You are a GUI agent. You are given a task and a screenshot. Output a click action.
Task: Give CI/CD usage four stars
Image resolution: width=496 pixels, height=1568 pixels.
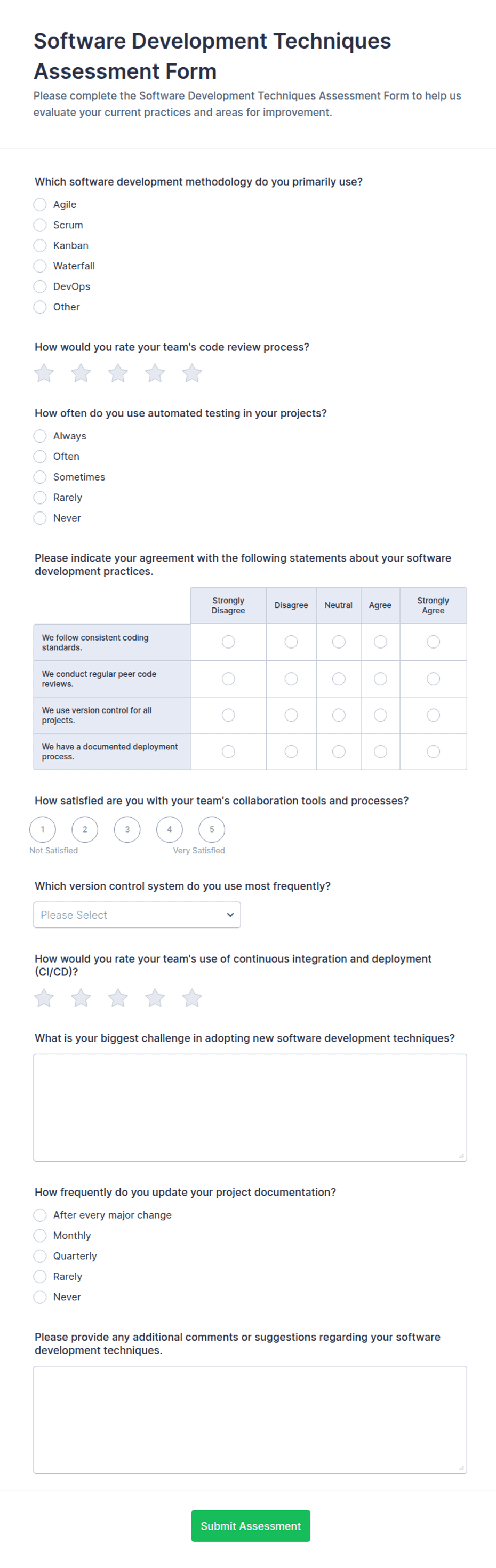[x=155, y=998]
